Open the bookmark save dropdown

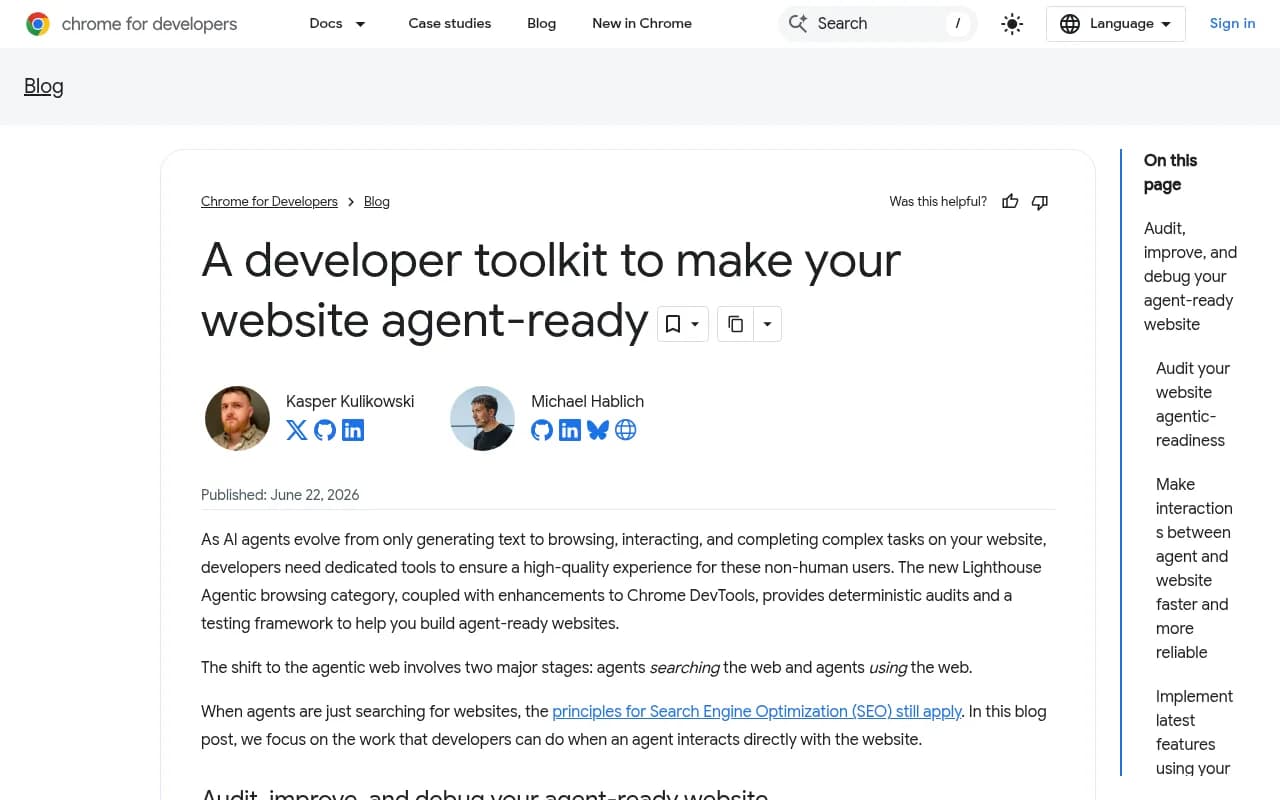pyautogui.click(x=683, y=324)
